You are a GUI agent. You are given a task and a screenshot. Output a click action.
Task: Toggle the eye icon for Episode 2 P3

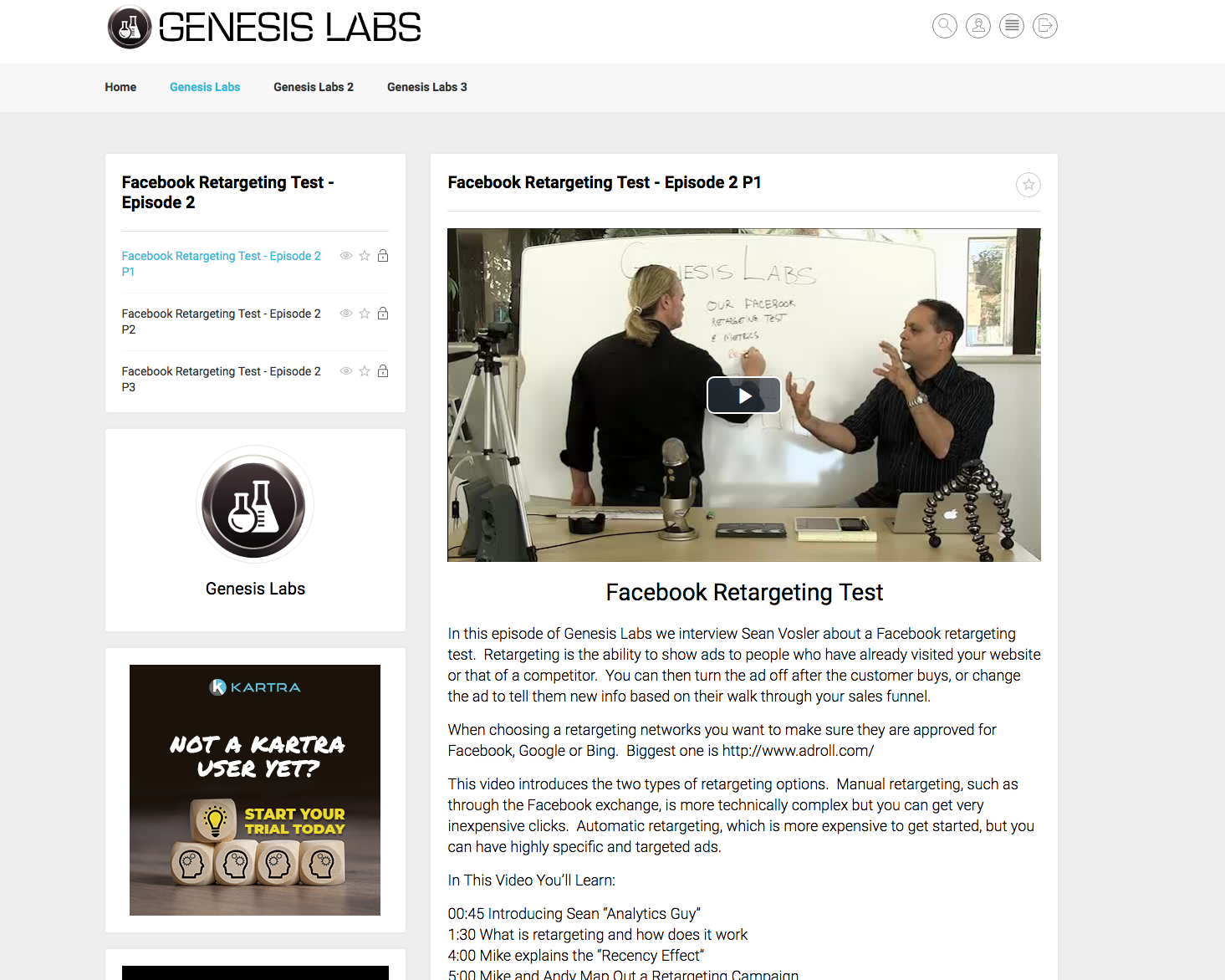pyautogui.click(x=346, y=371)
